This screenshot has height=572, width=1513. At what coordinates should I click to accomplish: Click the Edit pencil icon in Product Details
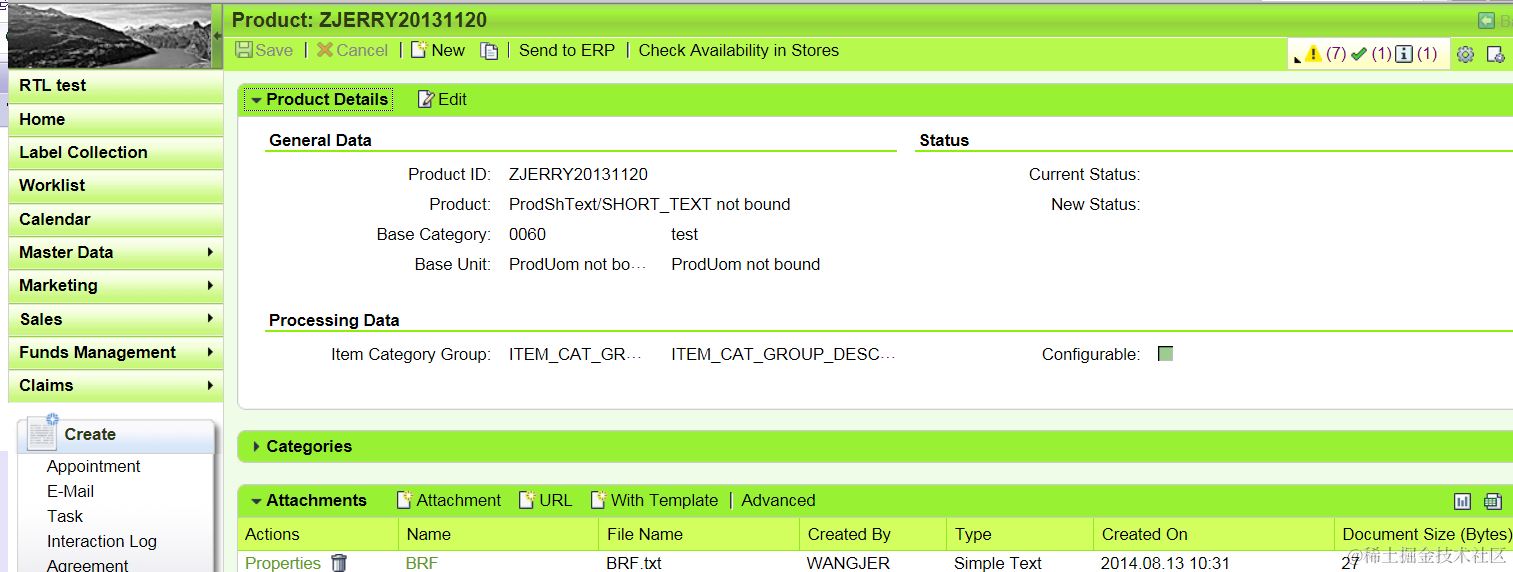pos(426,99)
